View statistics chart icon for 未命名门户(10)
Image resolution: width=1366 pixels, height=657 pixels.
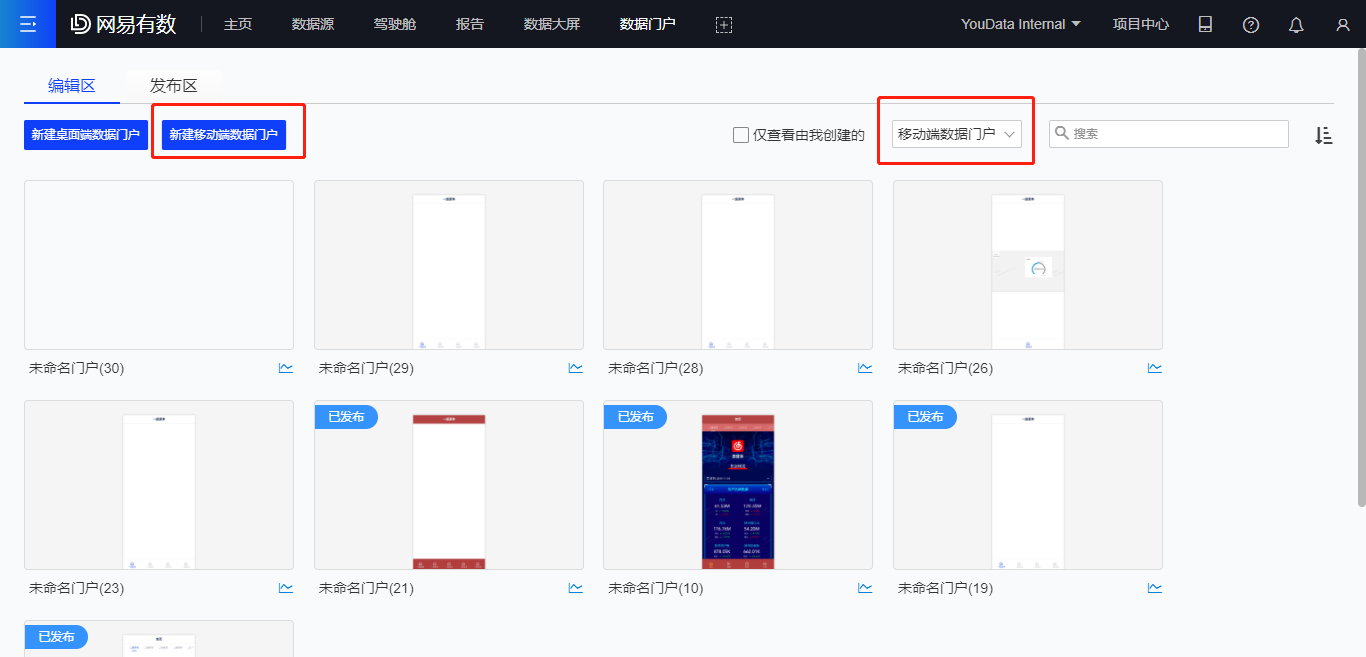pyautogui.click(x=865, y=588)
